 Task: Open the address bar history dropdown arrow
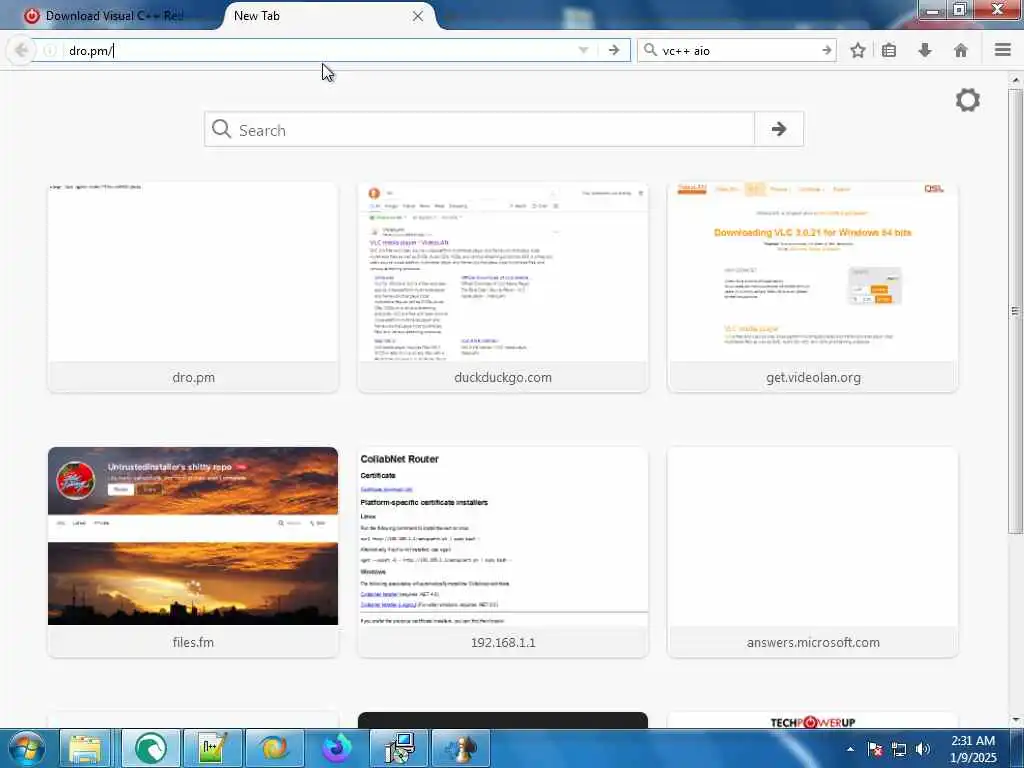click(x=583, y=50)
